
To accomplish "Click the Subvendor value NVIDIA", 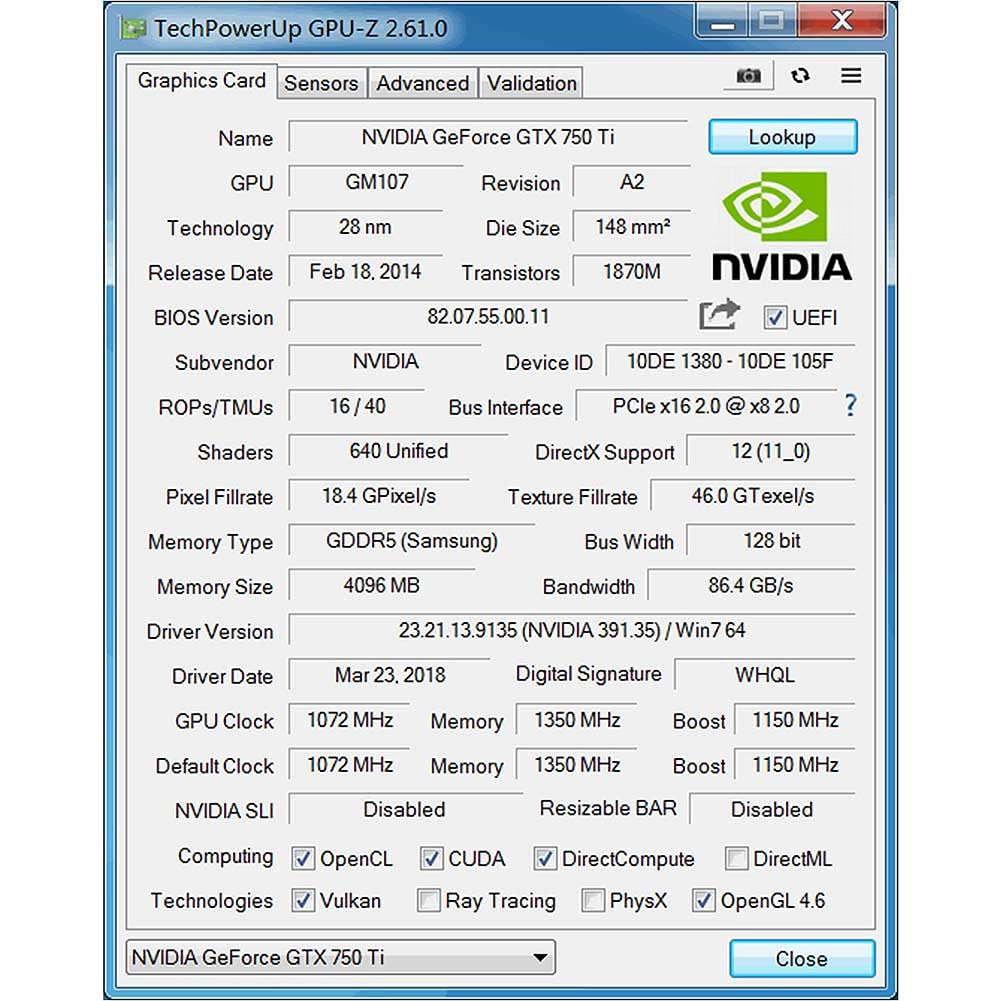I will [385, 361].
